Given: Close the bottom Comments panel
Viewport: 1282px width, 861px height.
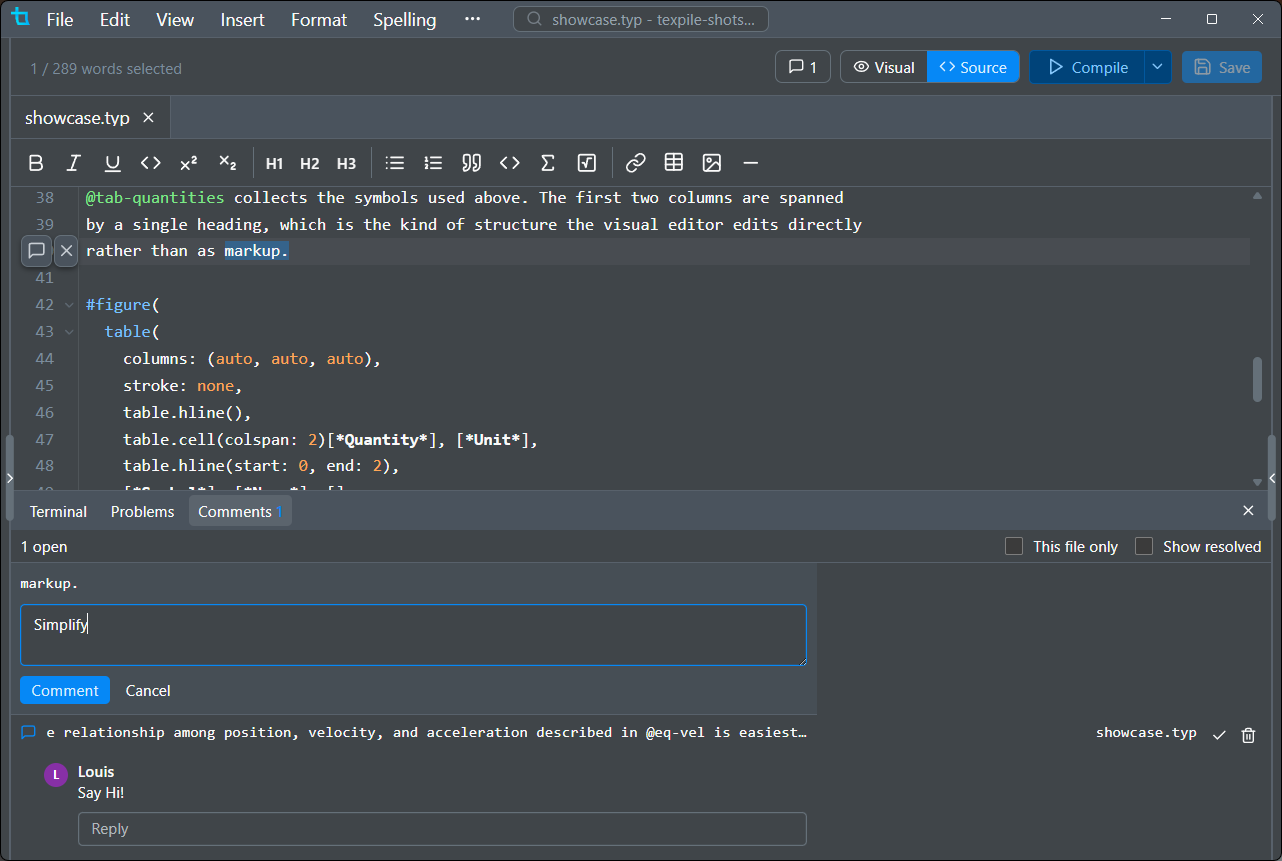Looking at the screenshot, I should coord(1248,511).
